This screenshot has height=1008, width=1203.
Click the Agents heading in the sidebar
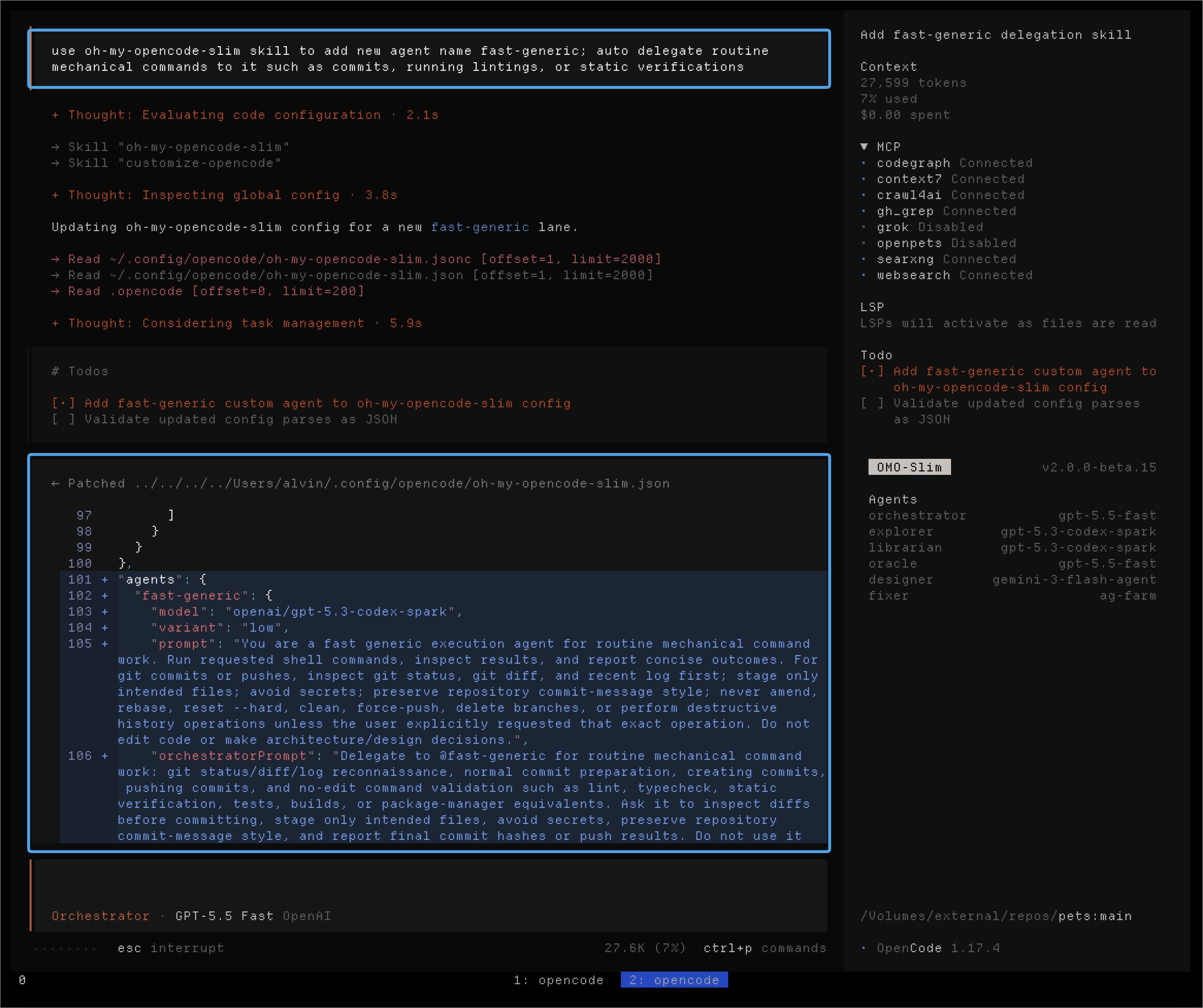[x=892, y=500]
